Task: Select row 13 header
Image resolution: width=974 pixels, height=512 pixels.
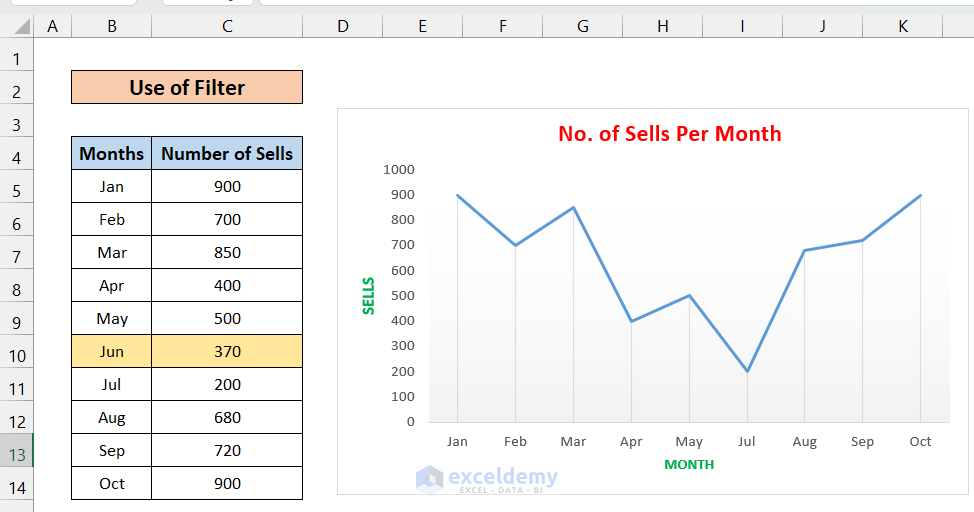Action: [x=17, y=454]
